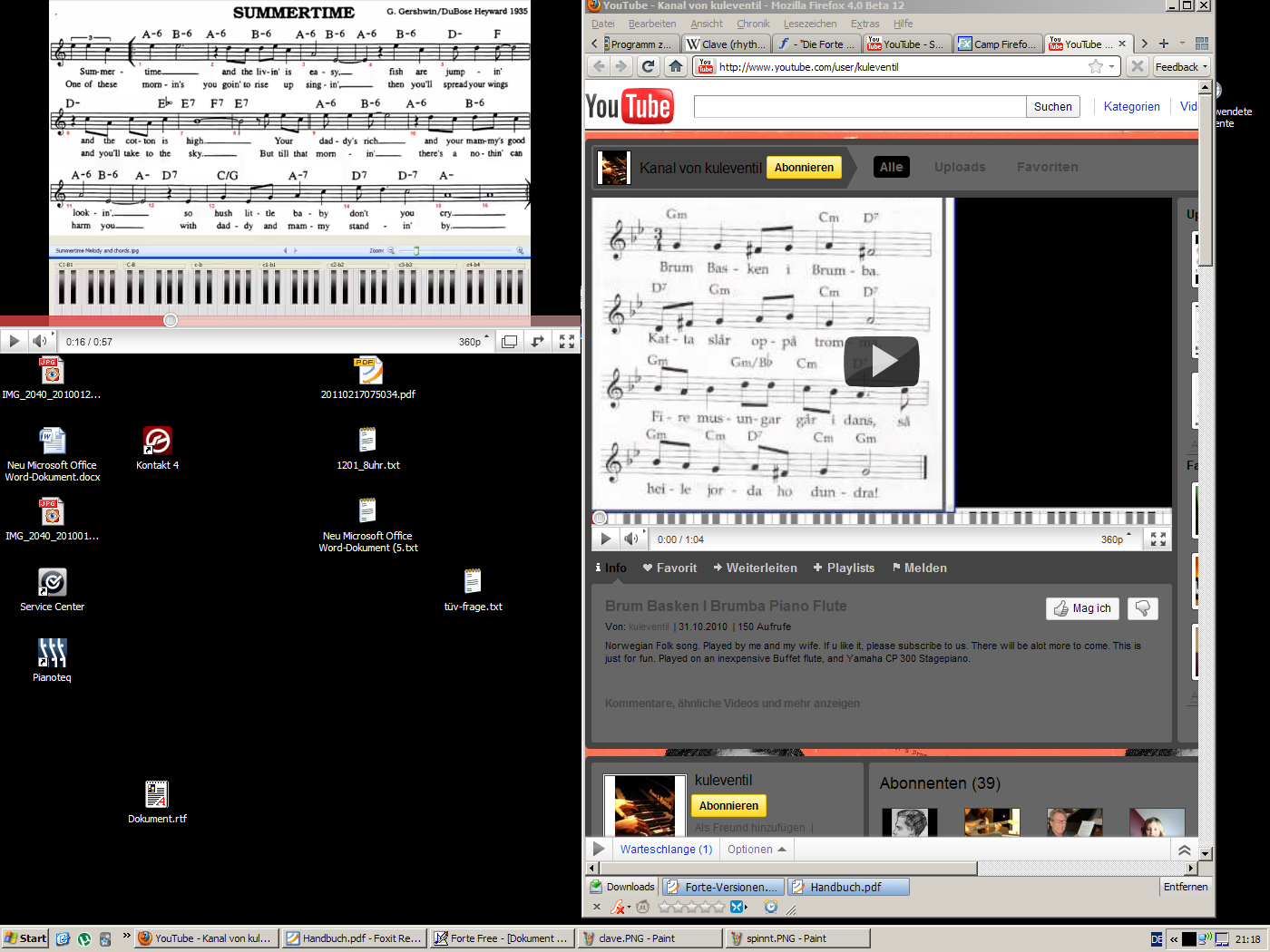This screenshot has width=1270, height=952.
Task: Reload the page in Firefox
Action: (x=648, y=66)
